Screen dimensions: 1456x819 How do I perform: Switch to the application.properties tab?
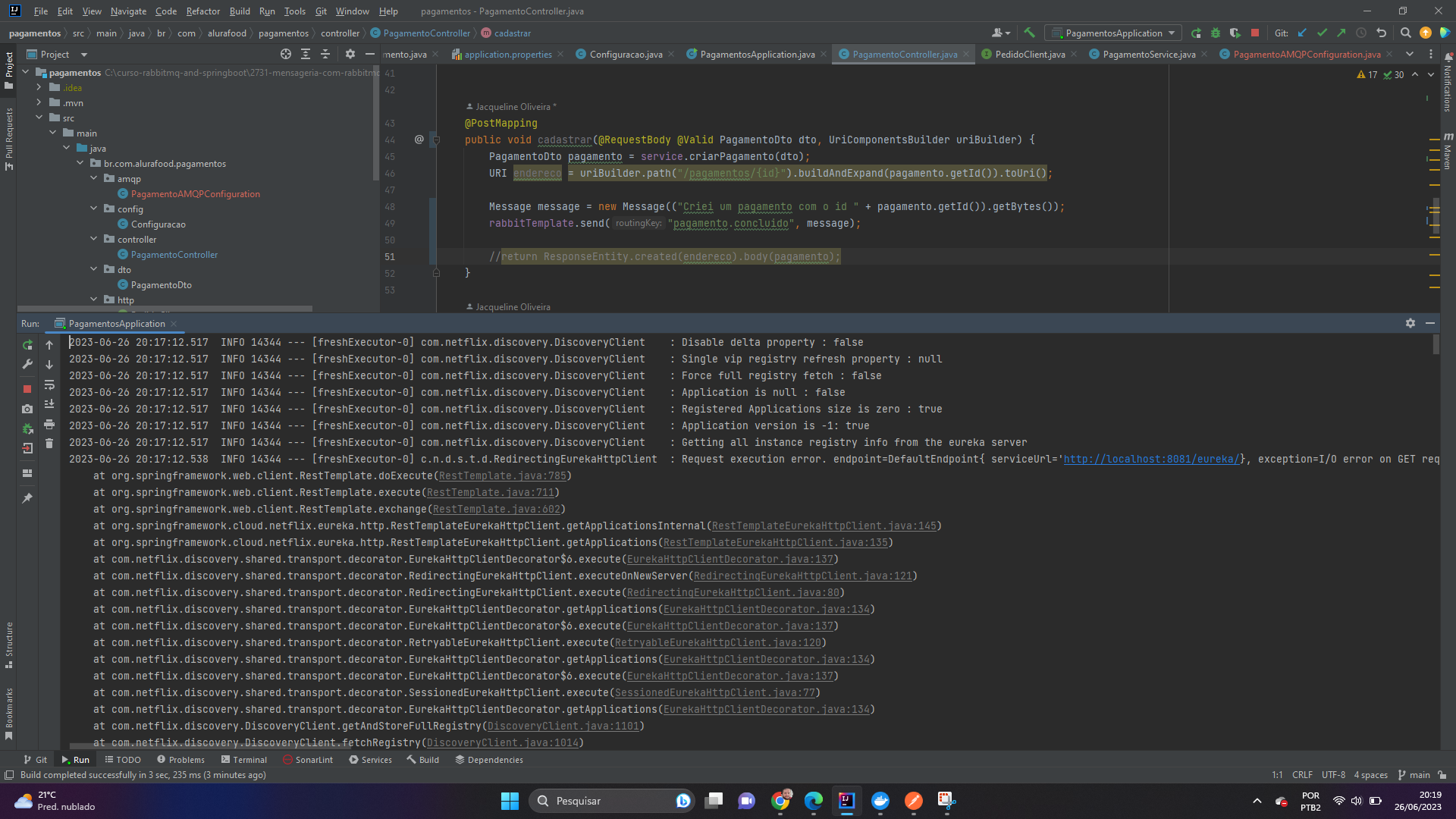click(508, 55)
